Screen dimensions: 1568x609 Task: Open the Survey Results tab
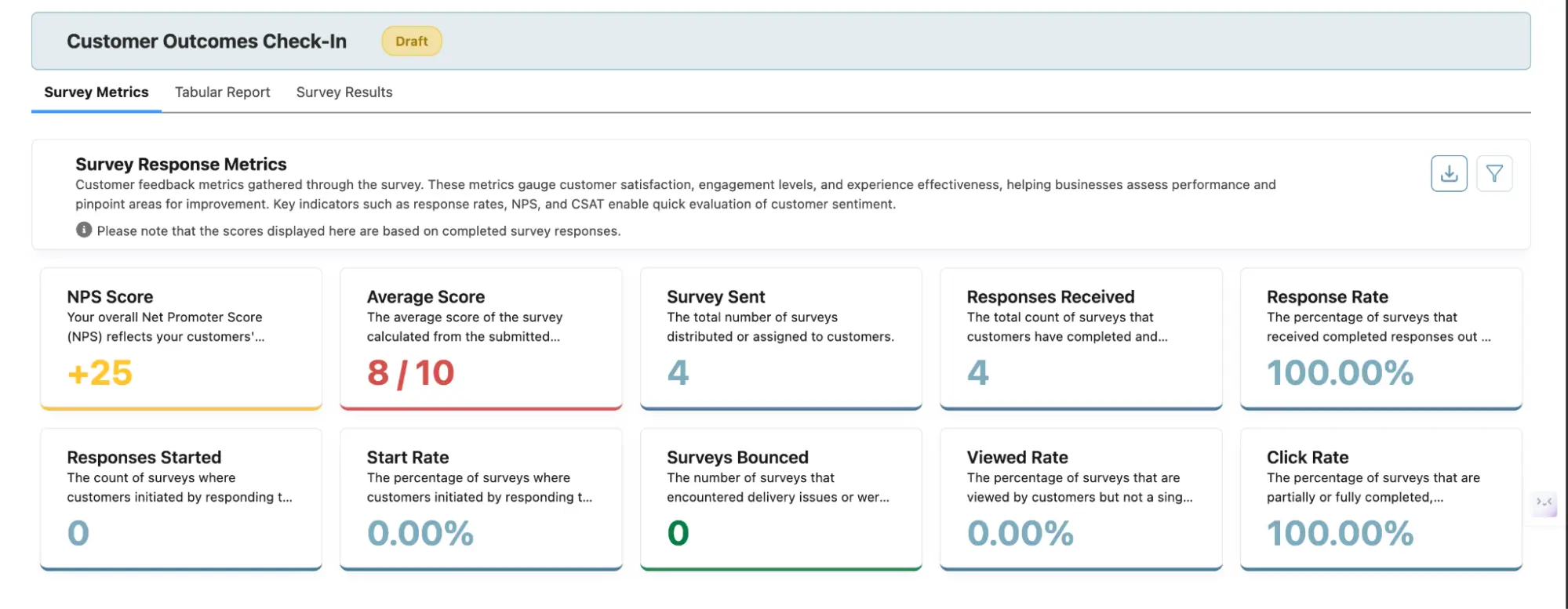344,92
